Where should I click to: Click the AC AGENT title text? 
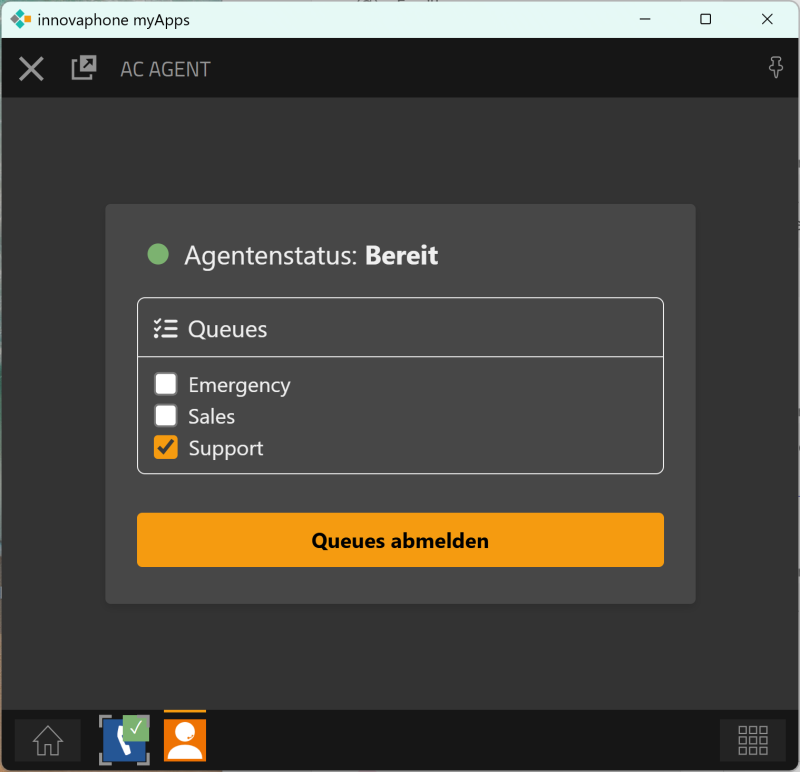(165, 69)
